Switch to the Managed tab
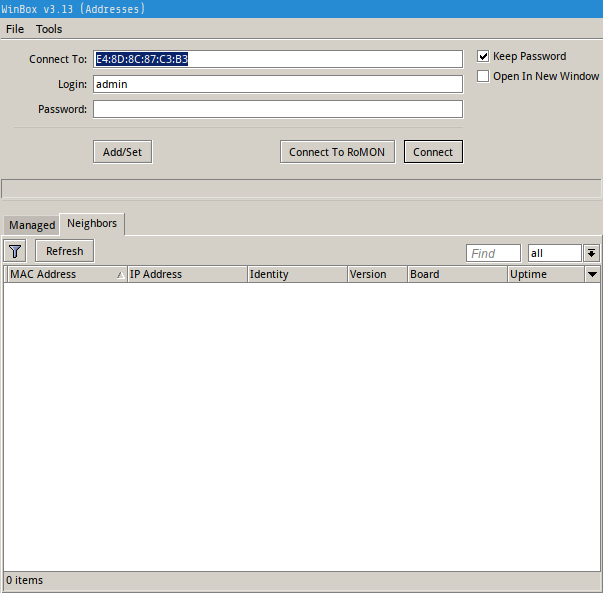This screenshot has height=593, width=603. [32, 225]
